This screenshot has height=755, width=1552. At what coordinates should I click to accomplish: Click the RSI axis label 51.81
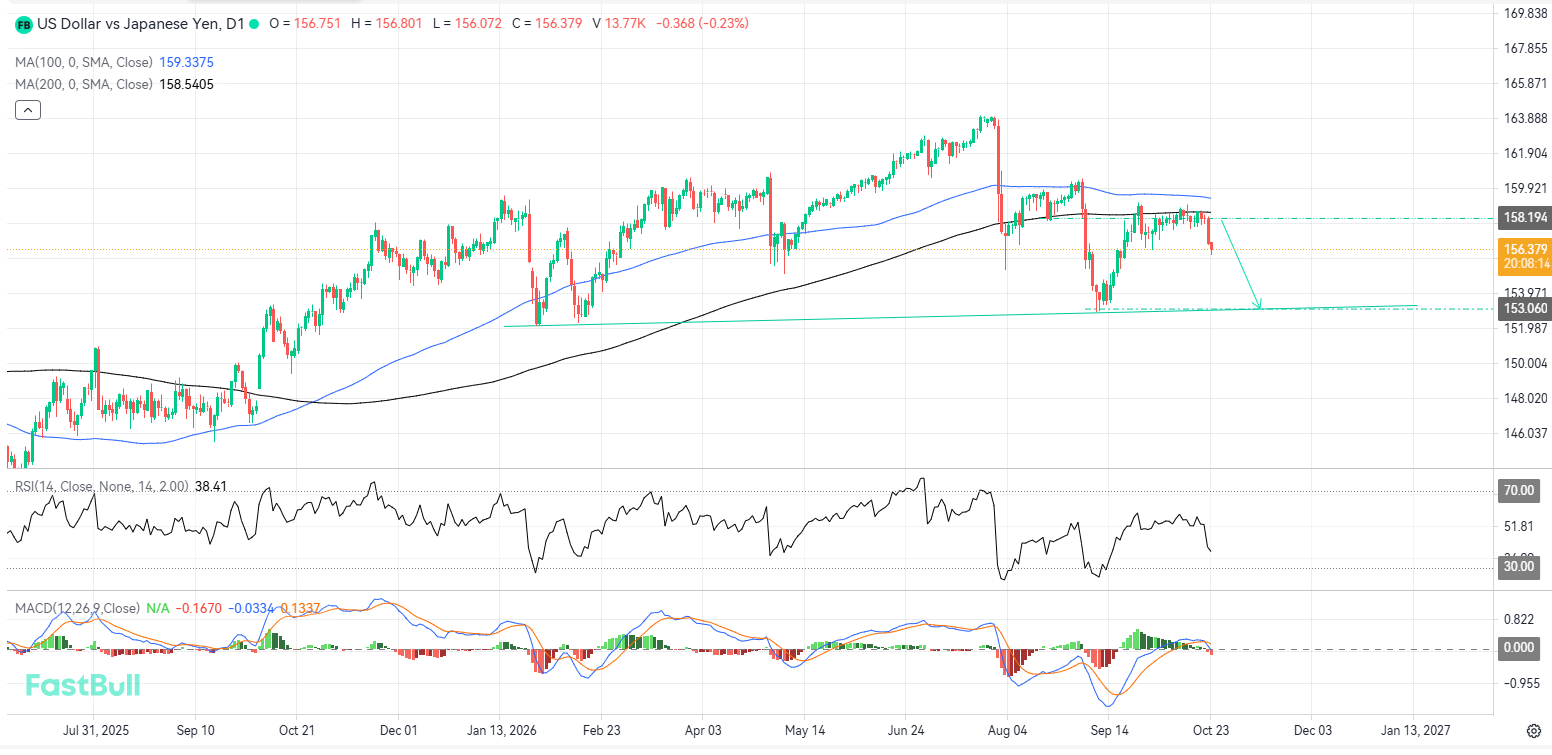click(x=1519, y=527)
